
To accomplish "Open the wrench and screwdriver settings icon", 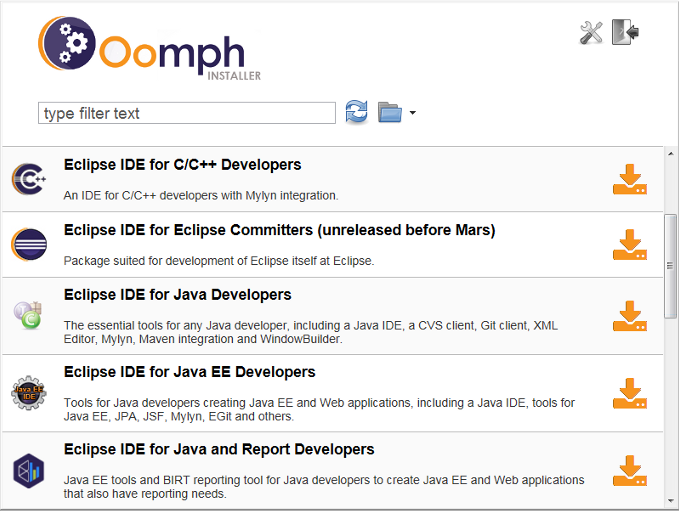I will (x=591, y=33).
